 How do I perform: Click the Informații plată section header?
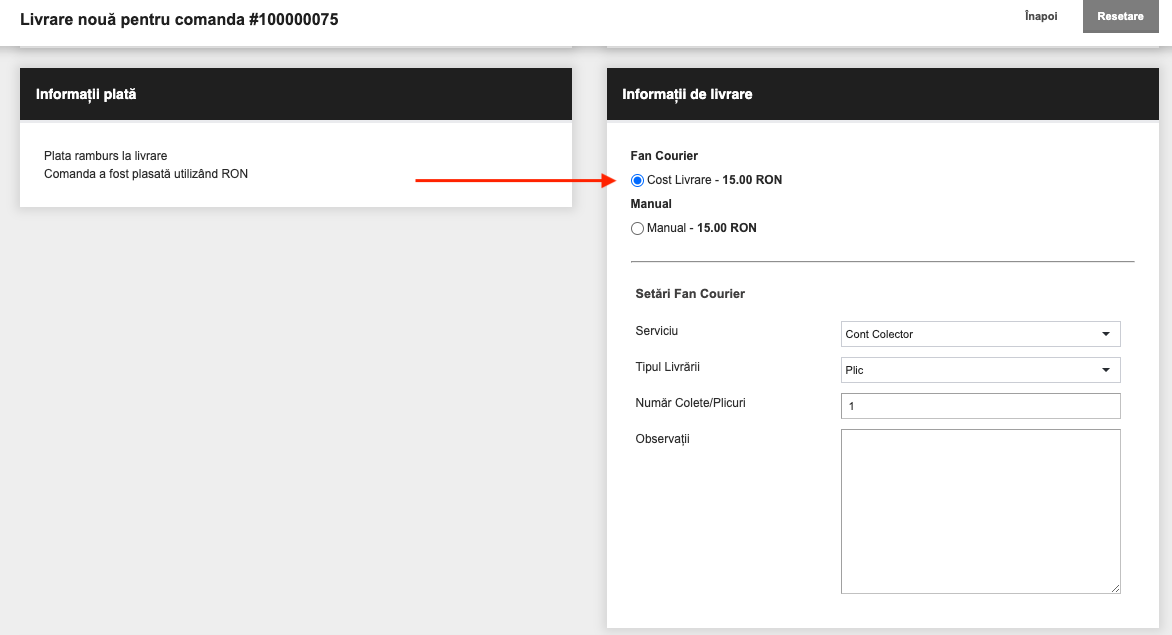pyautogui.click(x=296, y=94)
